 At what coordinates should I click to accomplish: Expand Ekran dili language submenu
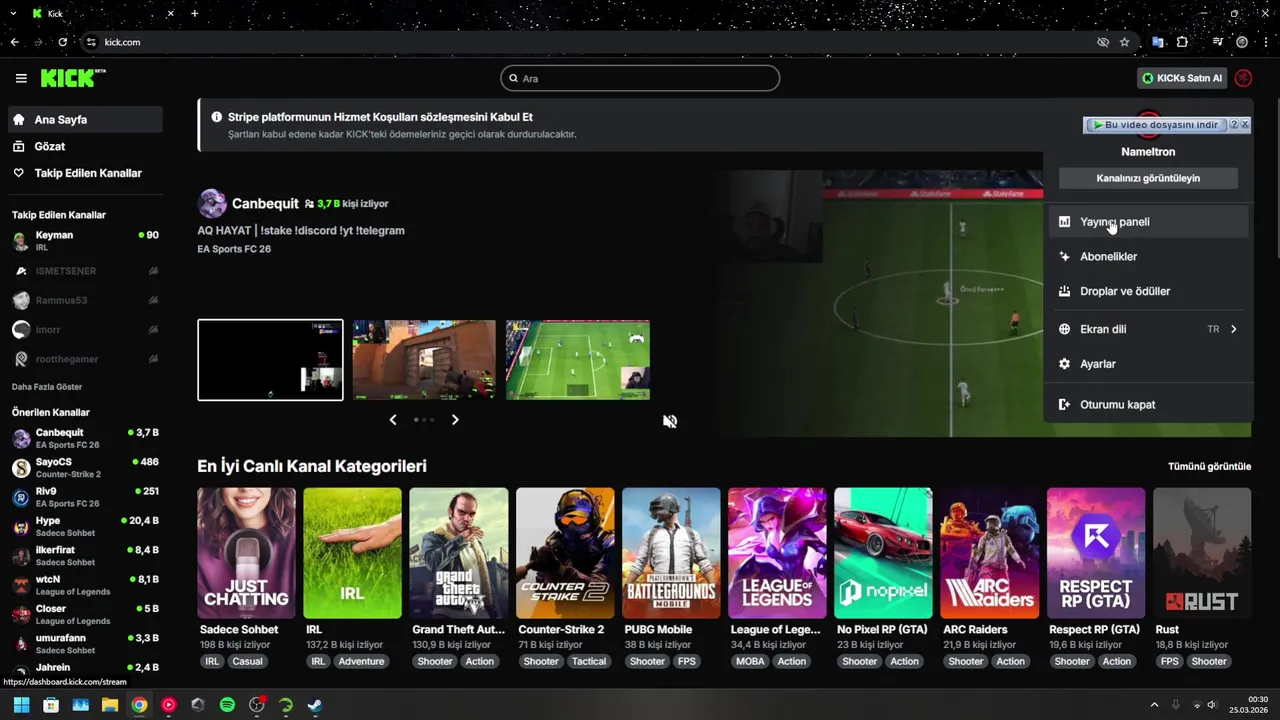(1148, 329)
